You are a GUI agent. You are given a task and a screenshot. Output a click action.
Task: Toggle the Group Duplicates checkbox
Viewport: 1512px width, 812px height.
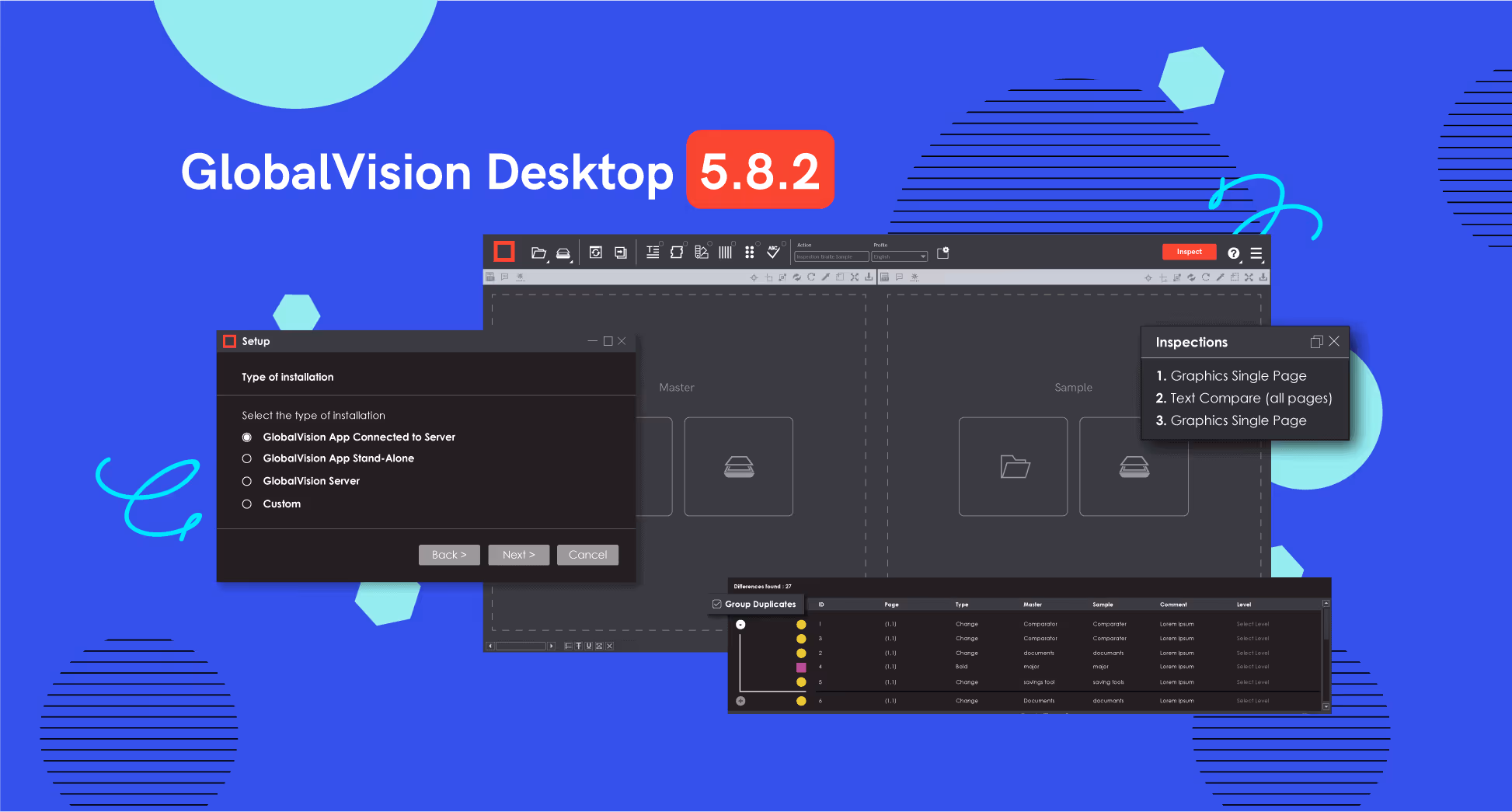(716, 604)
